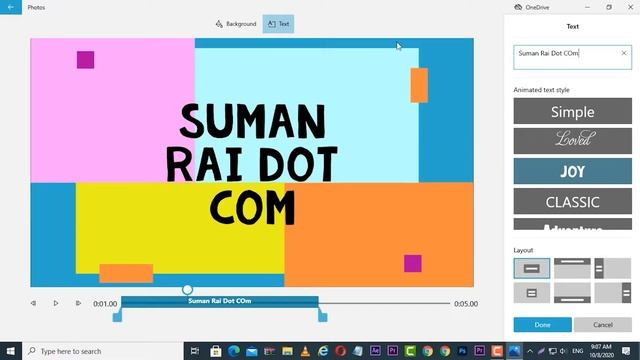Open File Explorer from the taskbar
Viewport: 640px width, 360px height.
[x=287, y=351]
